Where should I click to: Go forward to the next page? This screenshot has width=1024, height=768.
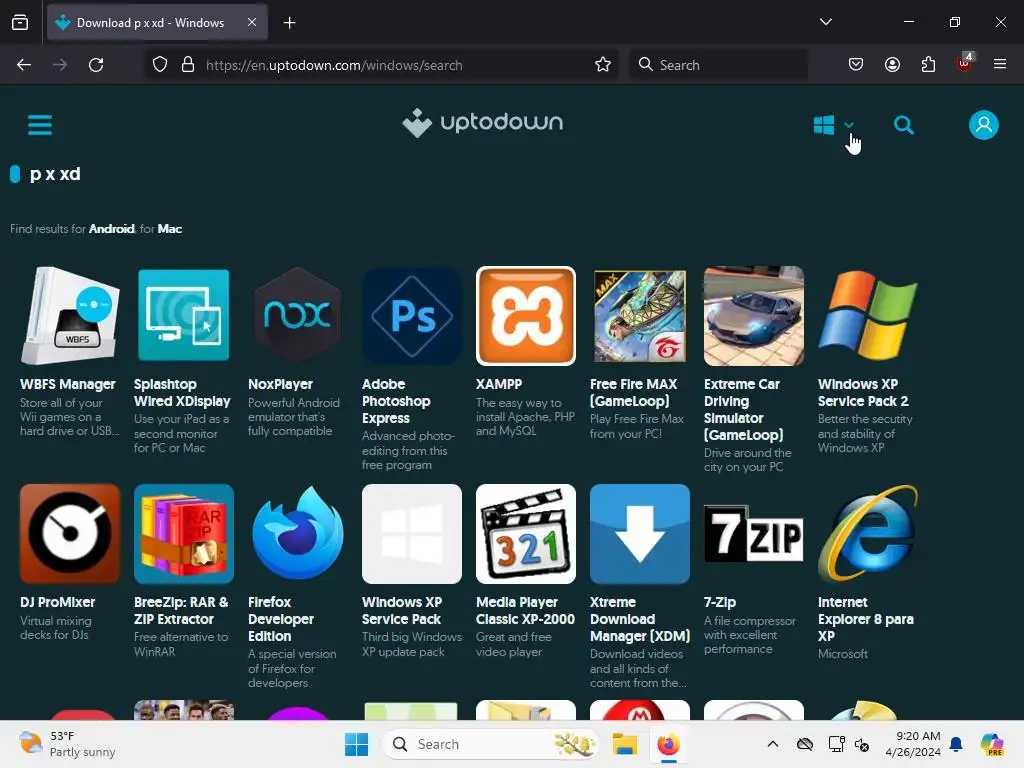60,65
